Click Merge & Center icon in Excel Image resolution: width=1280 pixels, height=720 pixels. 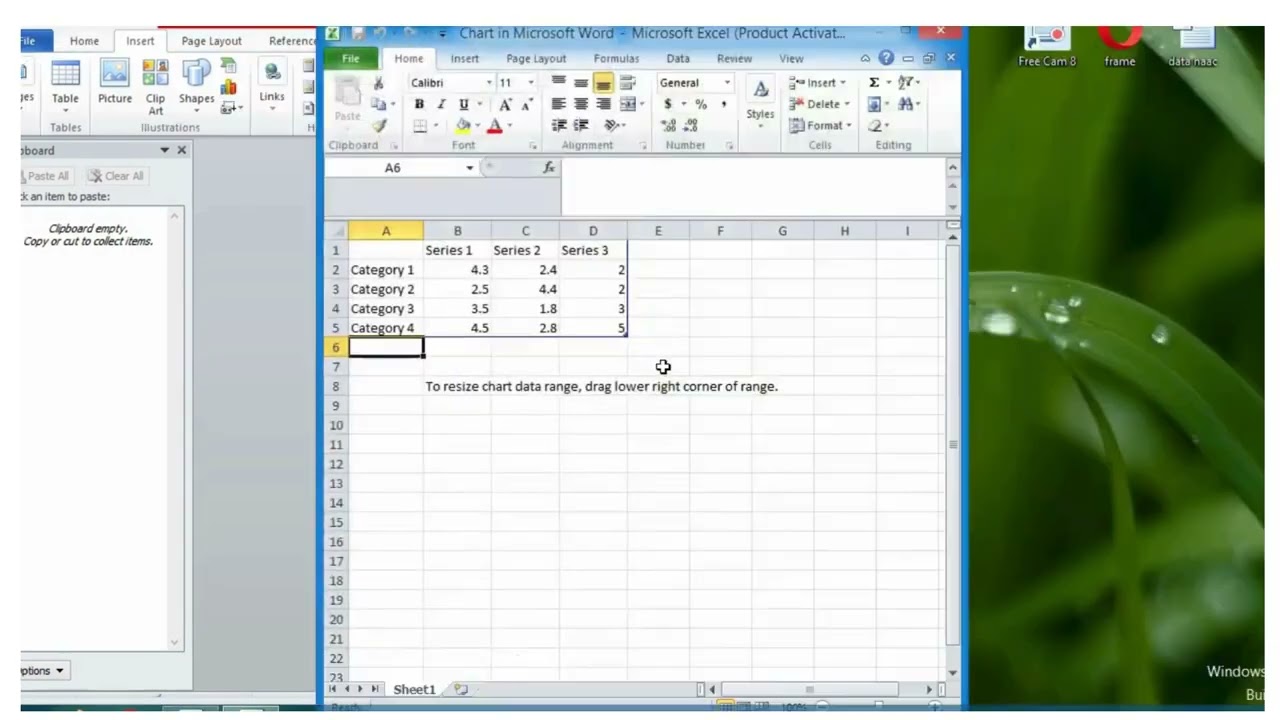coord(627,104)
